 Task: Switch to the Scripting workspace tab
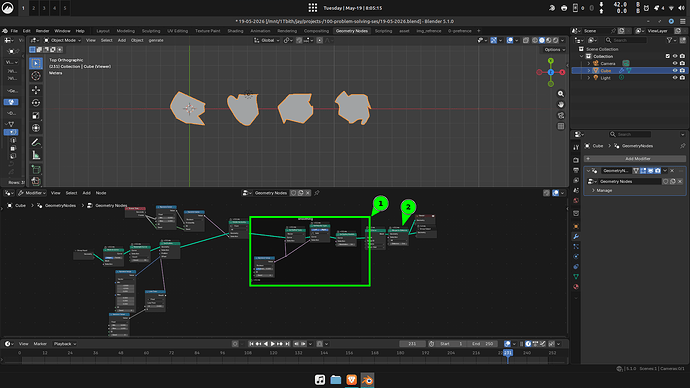[x=383, y=31]
